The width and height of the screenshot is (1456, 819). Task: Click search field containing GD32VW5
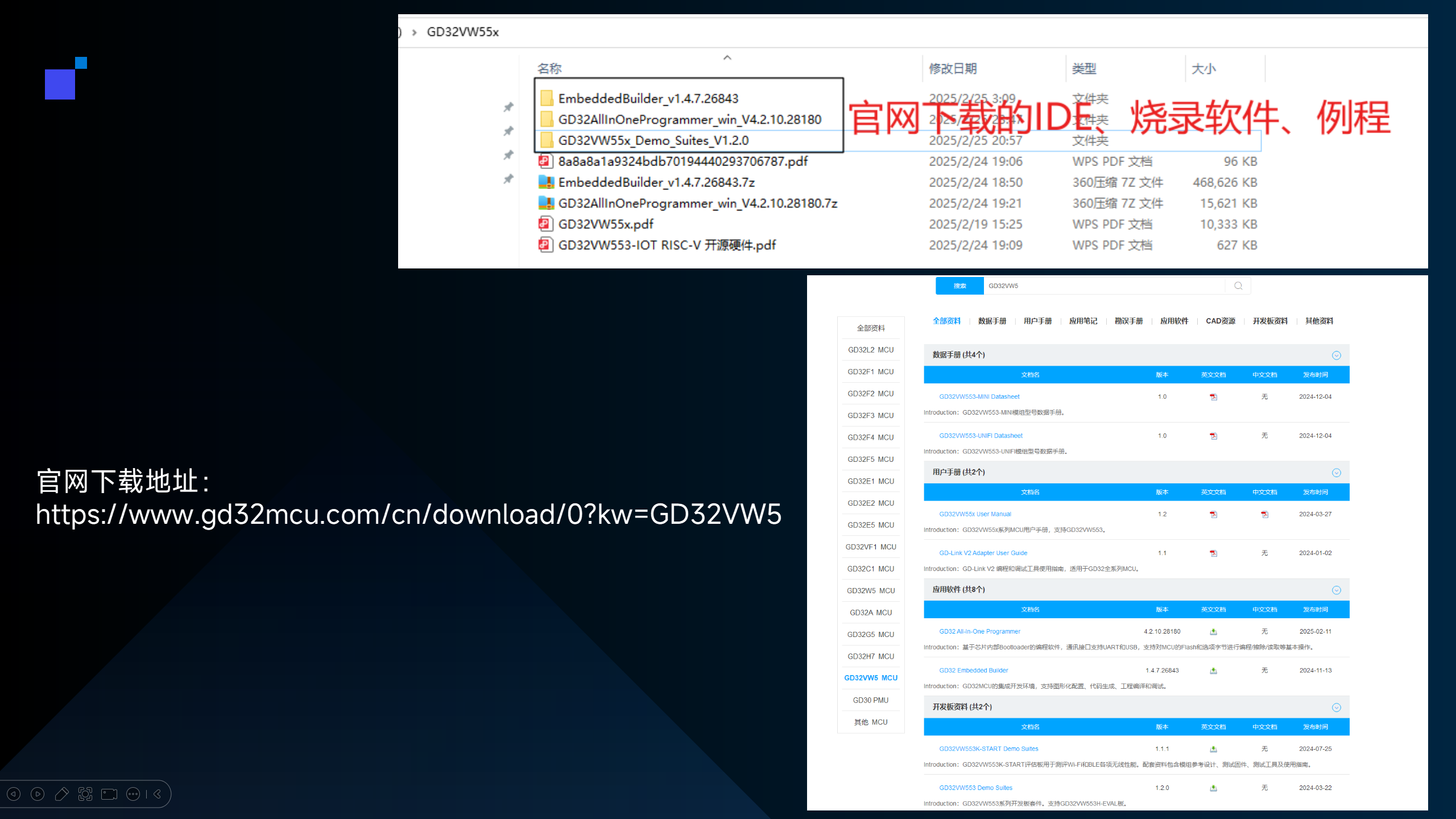pyautogui.click(x=1103, y=286)
